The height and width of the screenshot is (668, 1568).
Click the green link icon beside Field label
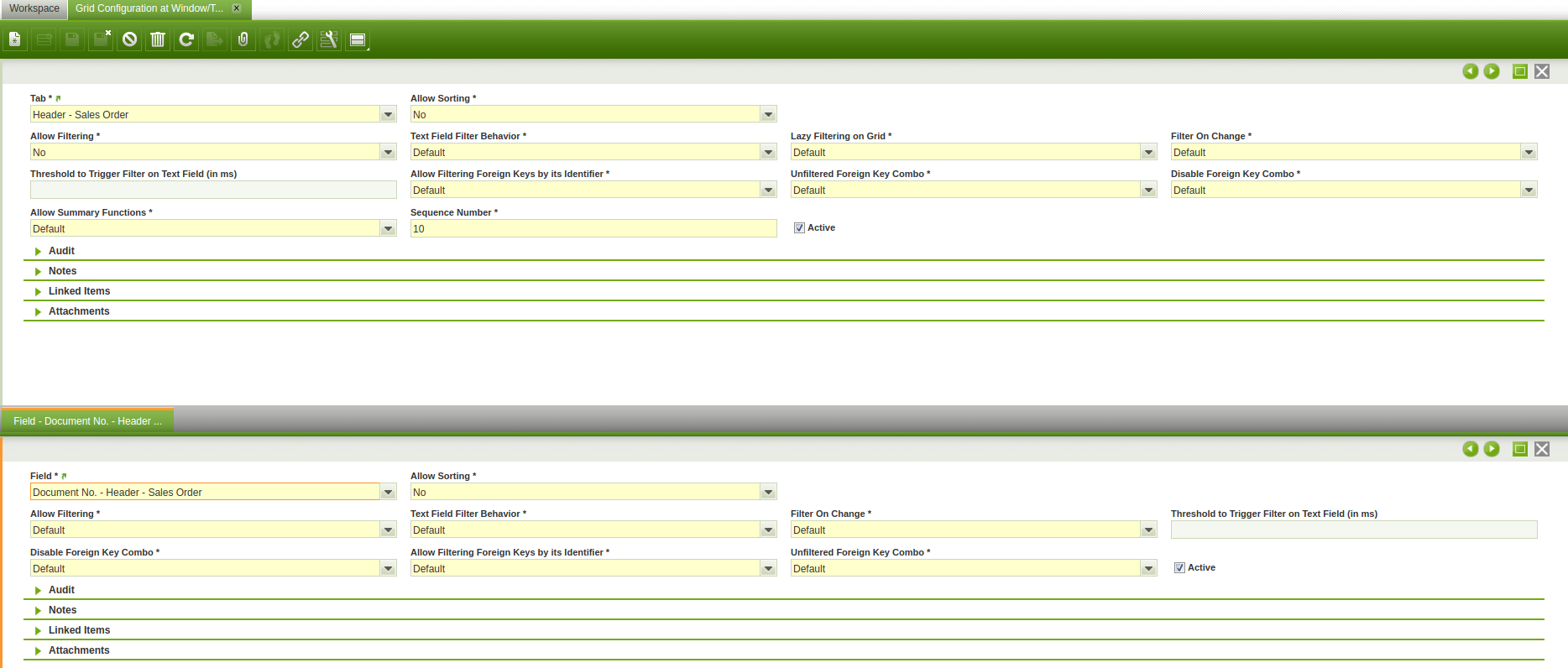tap(64, 477)
